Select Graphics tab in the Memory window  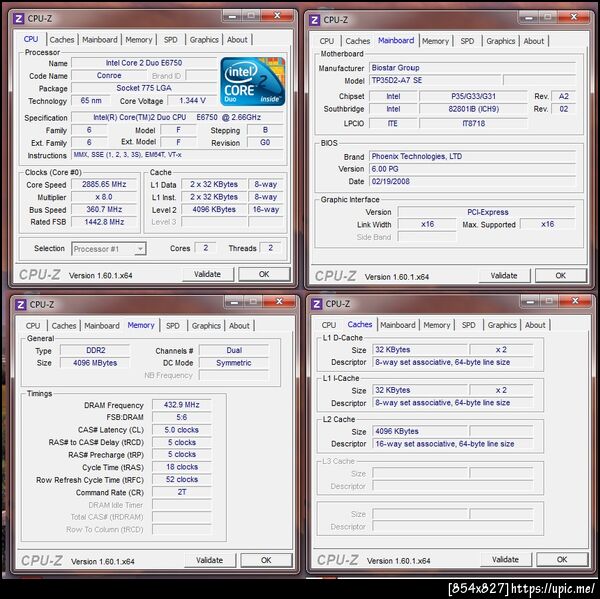tap(206, 326)
